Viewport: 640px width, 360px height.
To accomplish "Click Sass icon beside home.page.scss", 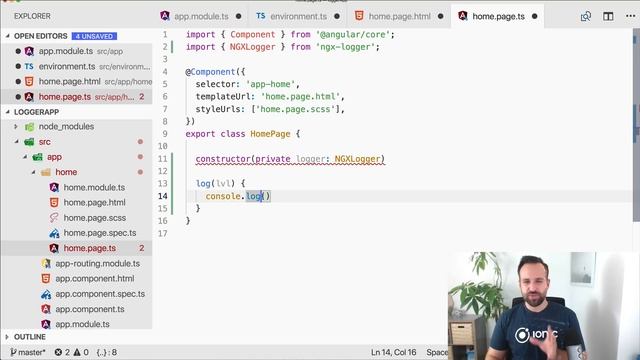I will [x=54, y=218].
